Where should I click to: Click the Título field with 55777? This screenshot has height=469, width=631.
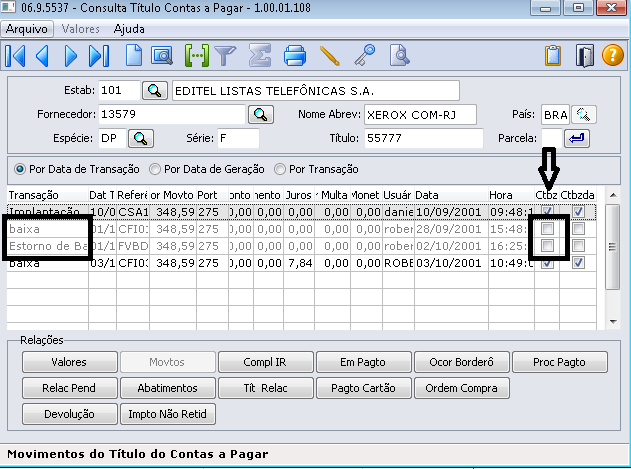tap(423, 138)
